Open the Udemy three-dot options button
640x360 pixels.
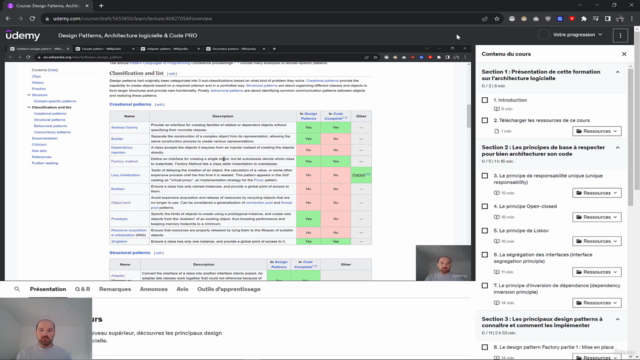(x=620, y=36)
